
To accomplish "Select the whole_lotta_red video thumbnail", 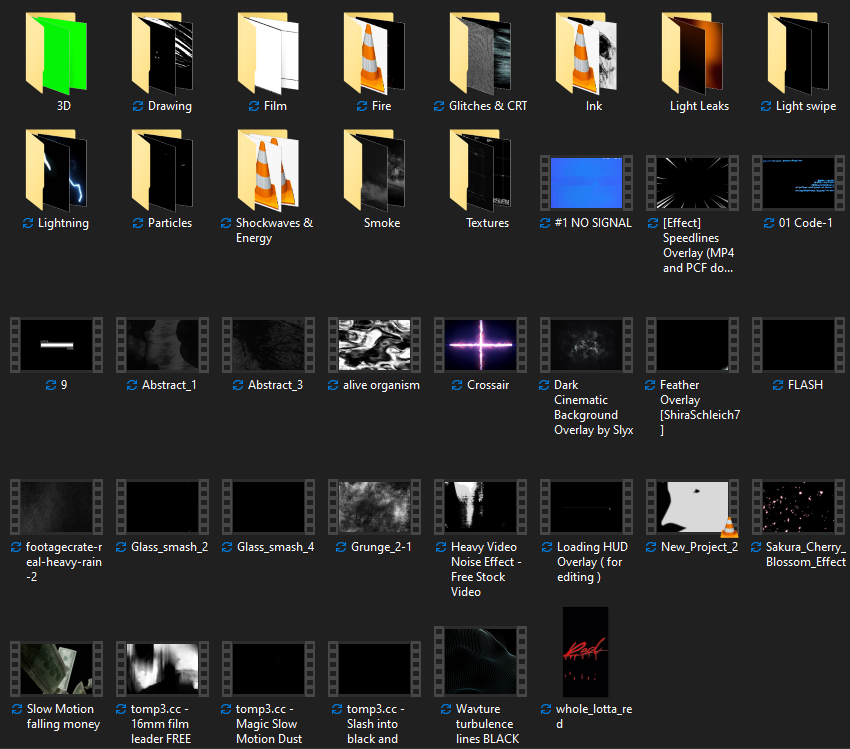I will click(585, 652).
